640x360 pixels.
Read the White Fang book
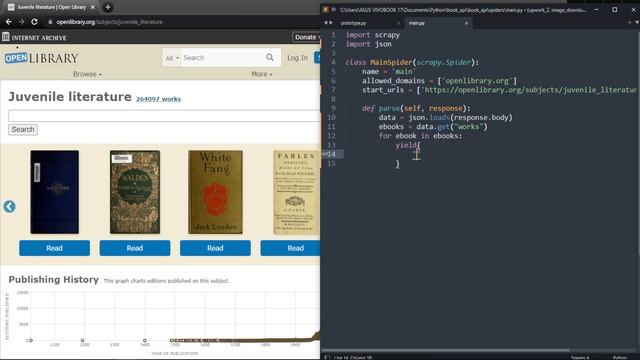coord(215,248)
